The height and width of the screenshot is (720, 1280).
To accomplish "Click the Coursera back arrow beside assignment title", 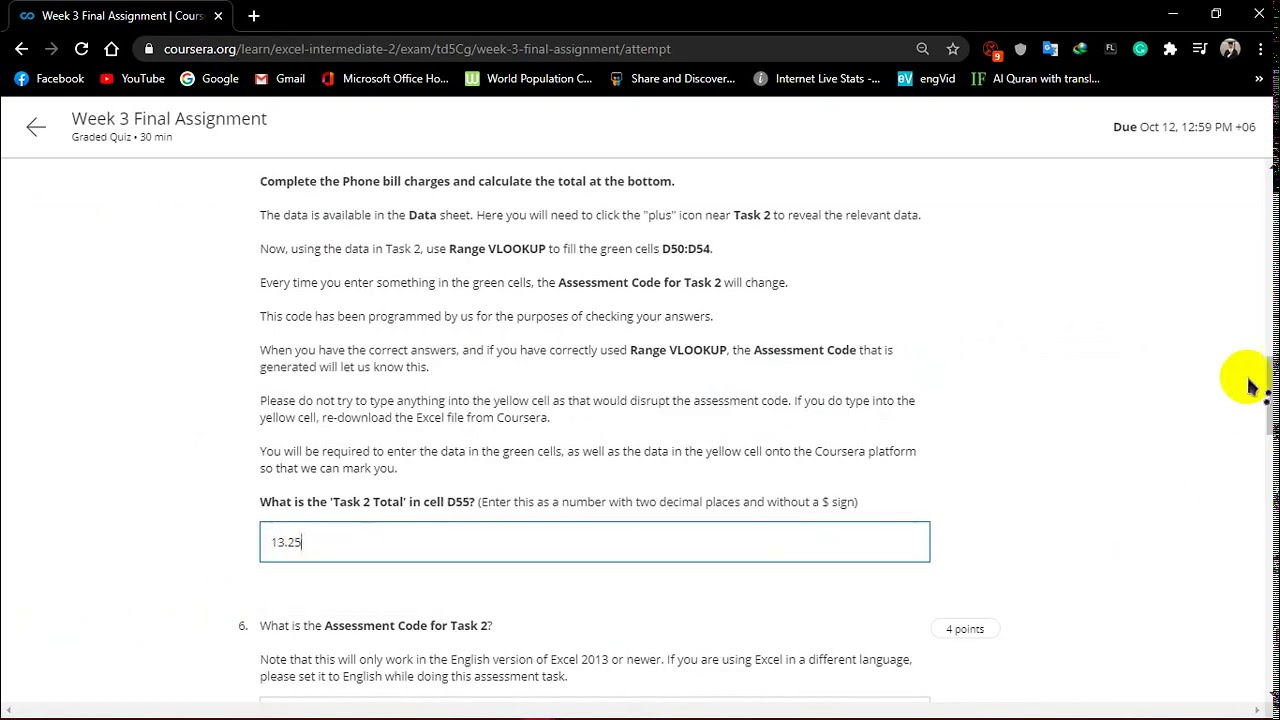I will click(36, 126).
